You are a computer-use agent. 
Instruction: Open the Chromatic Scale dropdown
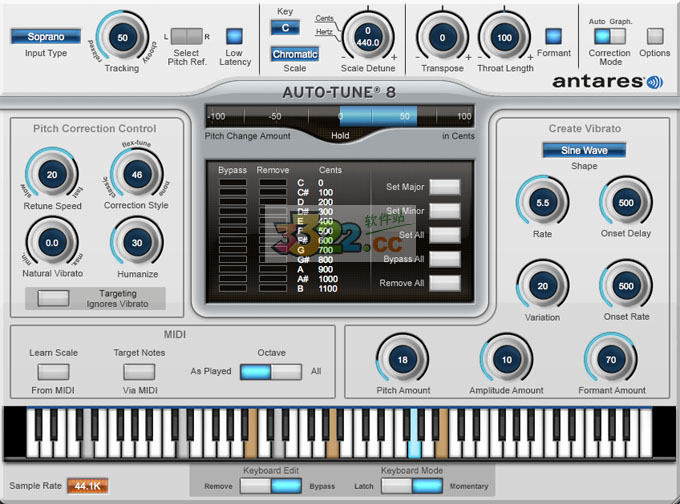(295, 54)
